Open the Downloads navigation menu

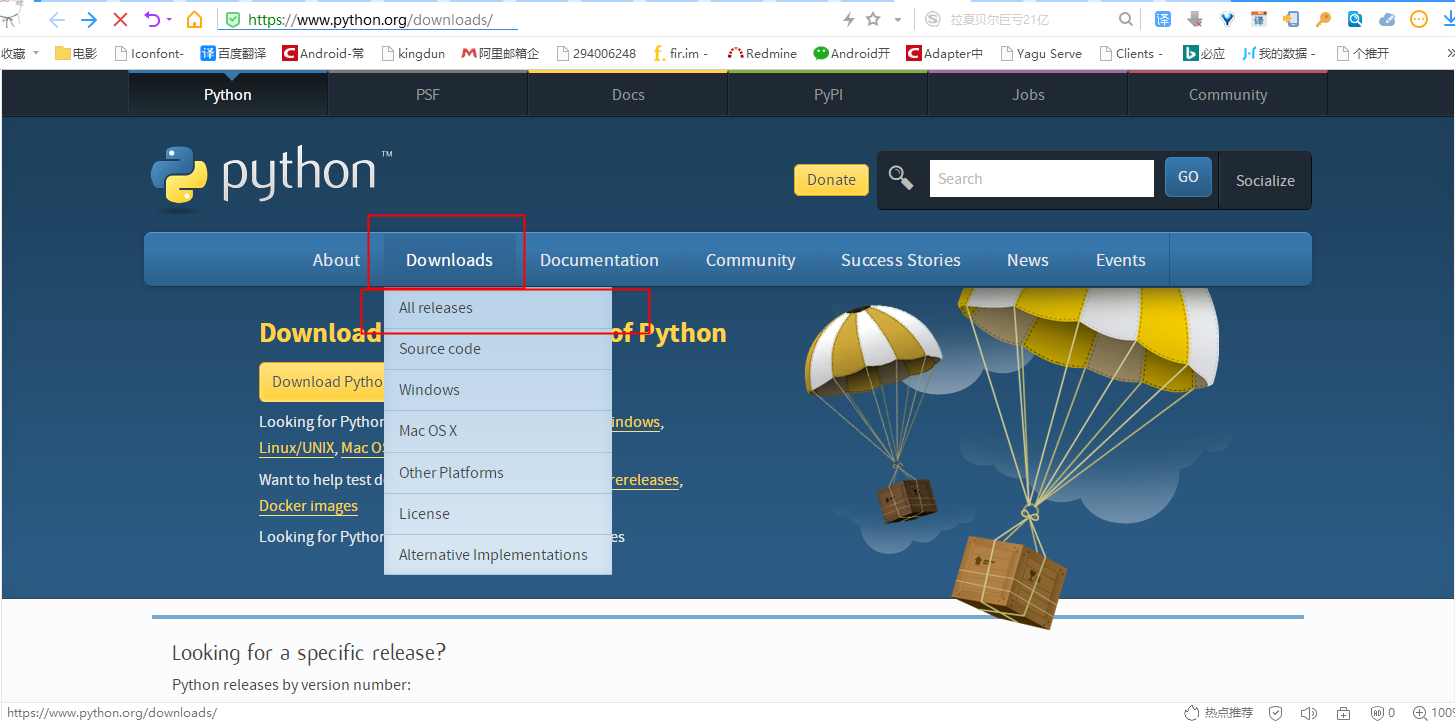pyautogui.click(x=449, y=260)
